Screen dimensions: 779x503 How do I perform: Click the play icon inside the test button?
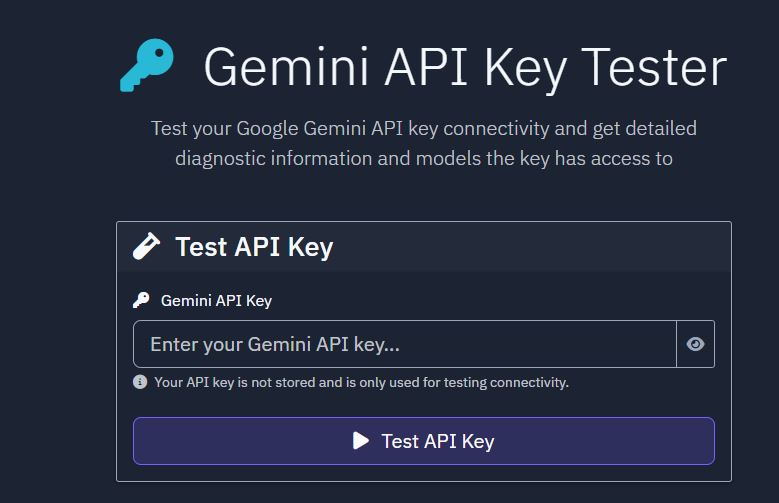[x=361, y=441]
